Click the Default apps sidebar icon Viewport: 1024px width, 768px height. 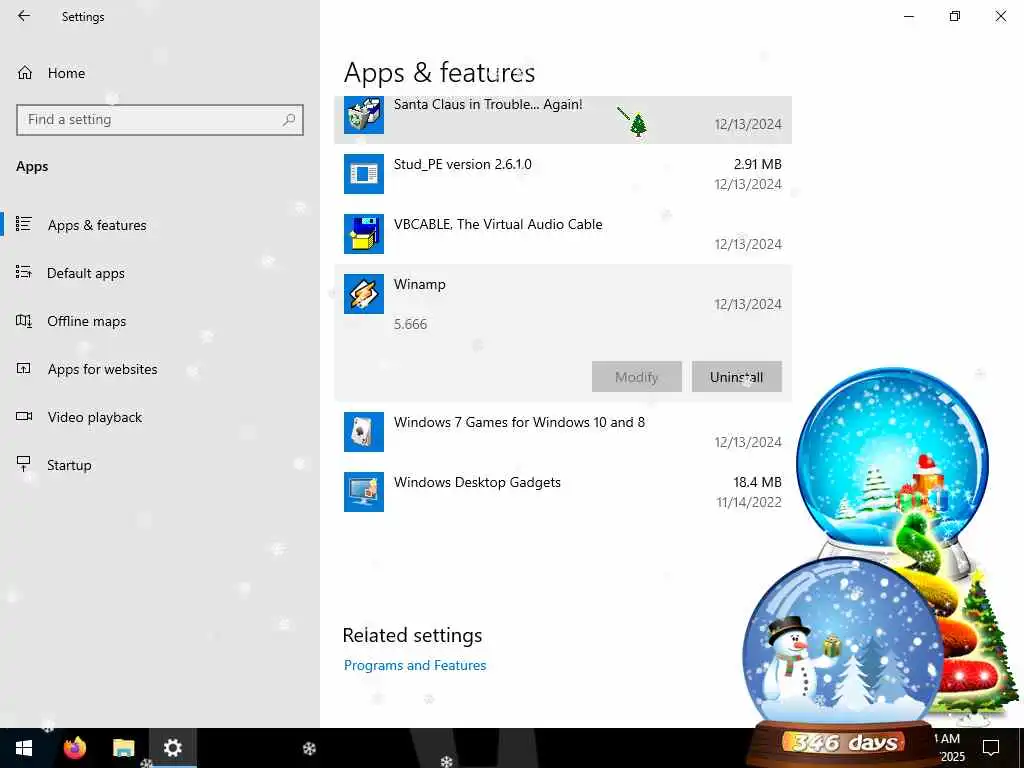[x=24, y=272]
